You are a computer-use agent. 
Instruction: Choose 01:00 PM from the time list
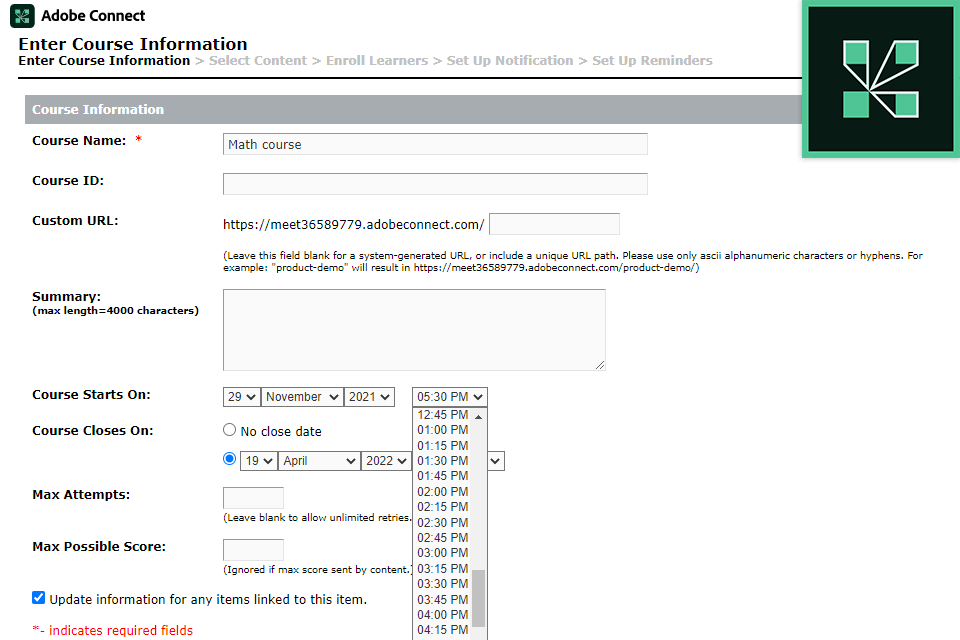pyautogui.click(x=443, y=430)
